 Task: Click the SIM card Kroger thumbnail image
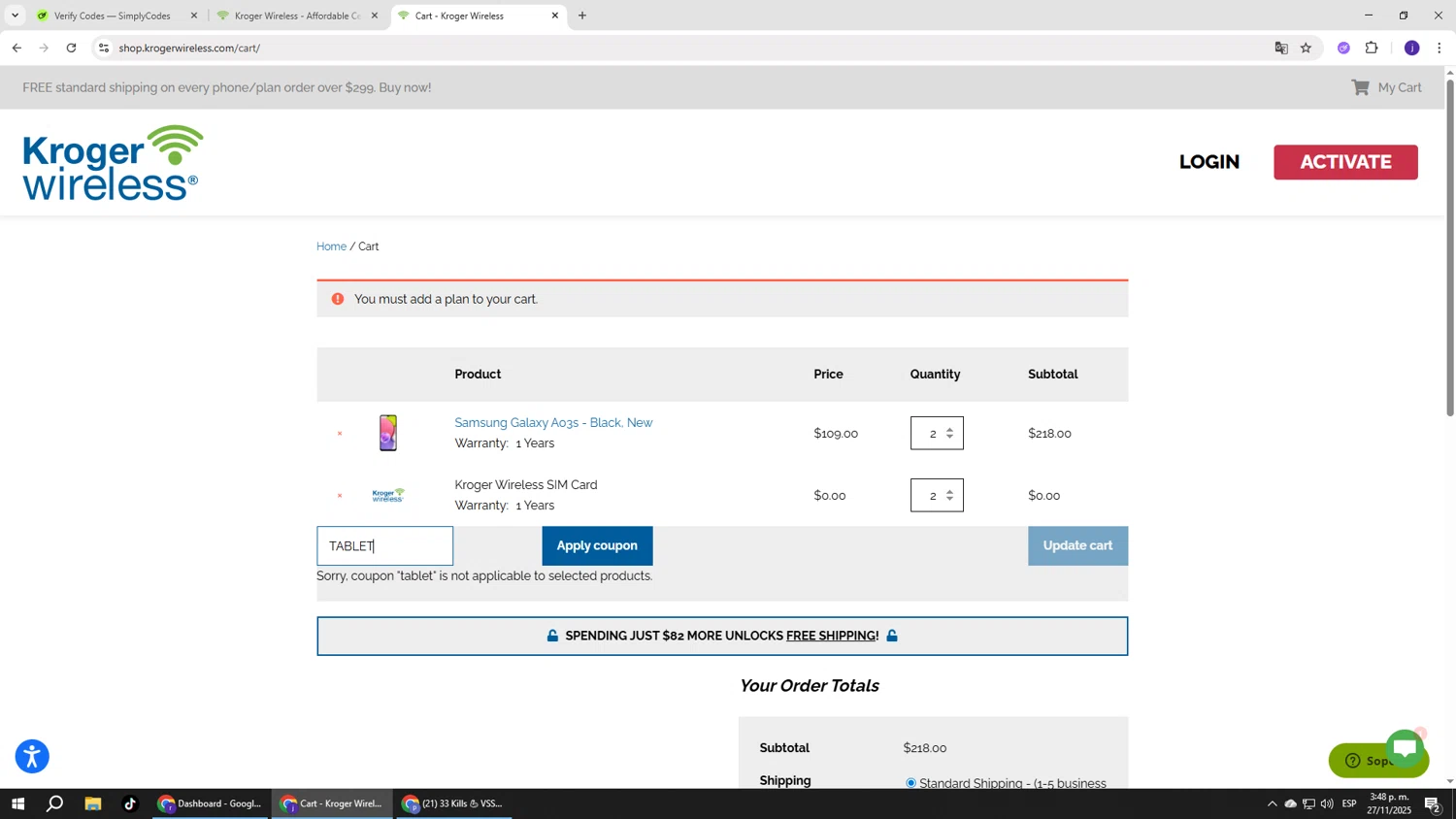[388, 495]
